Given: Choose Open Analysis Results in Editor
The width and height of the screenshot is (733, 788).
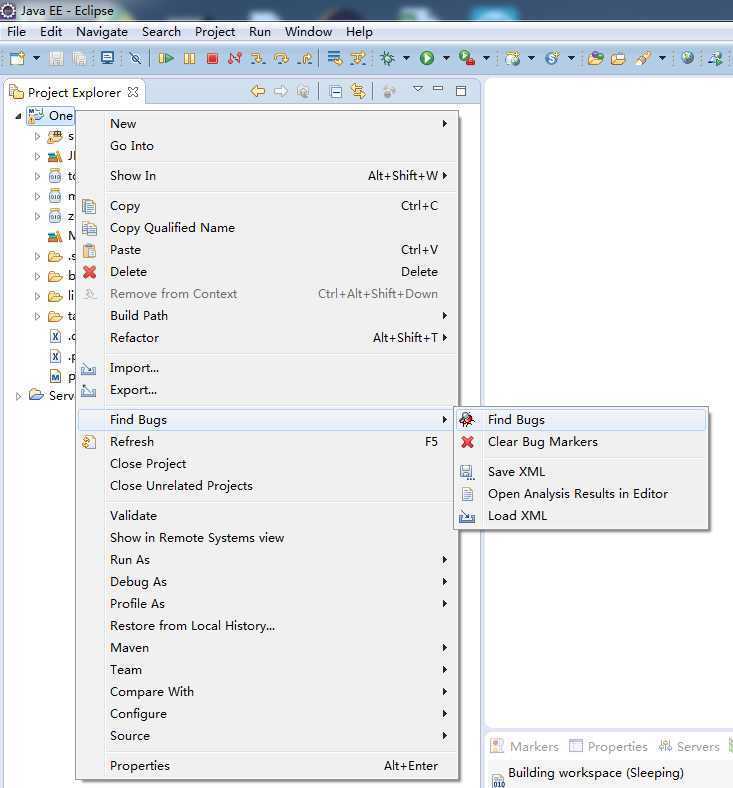Looking at the screenshot, I should (581, 494).
